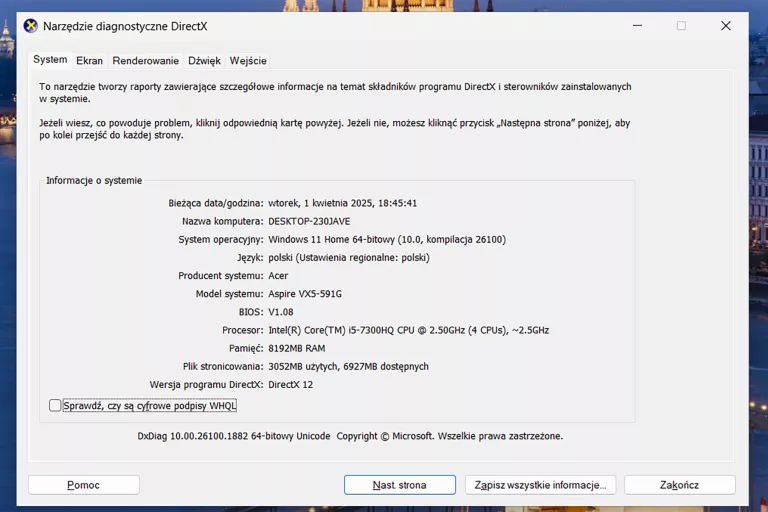The image size is (768, 512).
Task: Click the DirectX diagnostic tool title icon
Action: coord(30,26)
